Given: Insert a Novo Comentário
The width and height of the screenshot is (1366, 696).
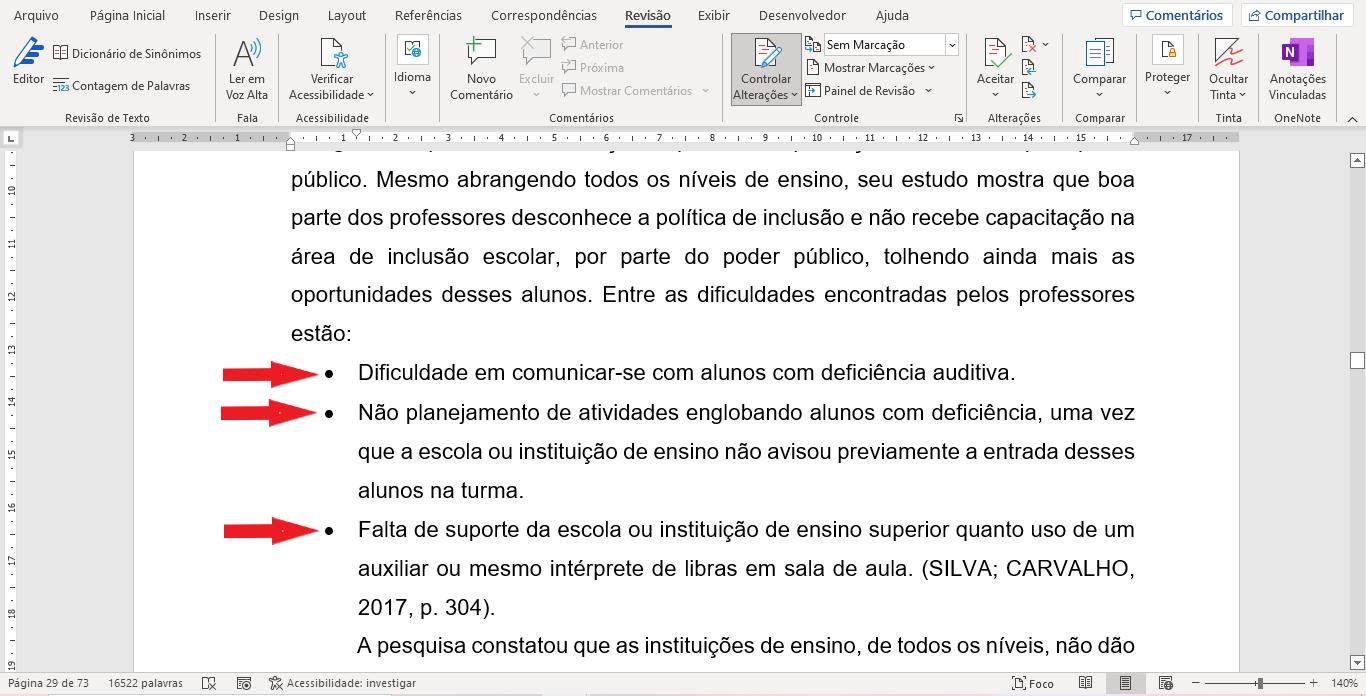Looking at the screenshot, I should [481, 69].
